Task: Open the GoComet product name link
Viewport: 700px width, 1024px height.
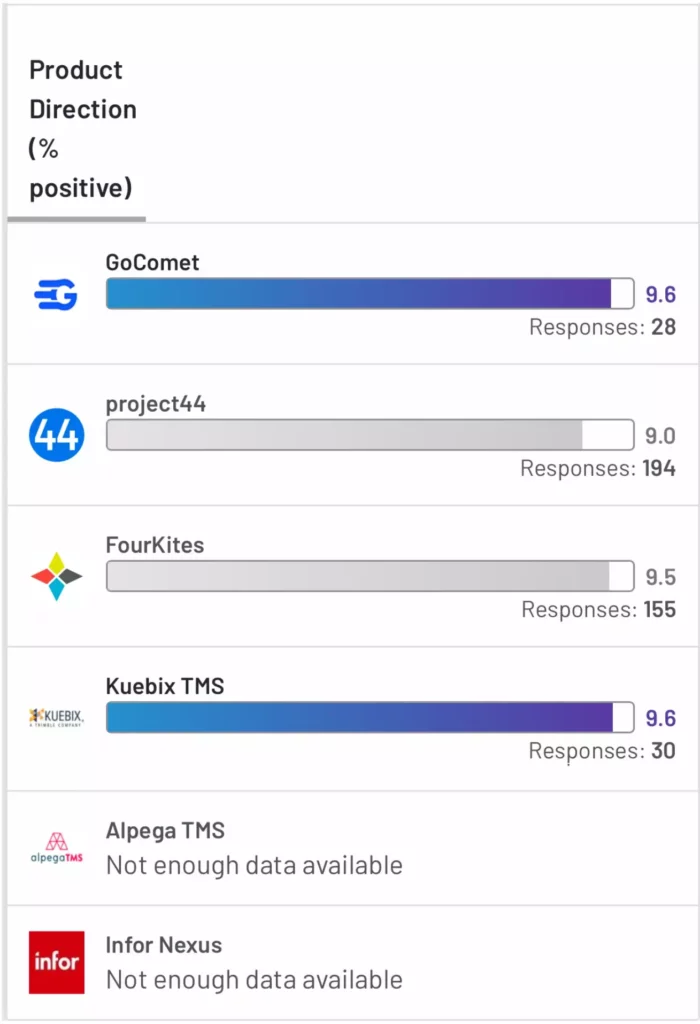Action: point(152,263)
